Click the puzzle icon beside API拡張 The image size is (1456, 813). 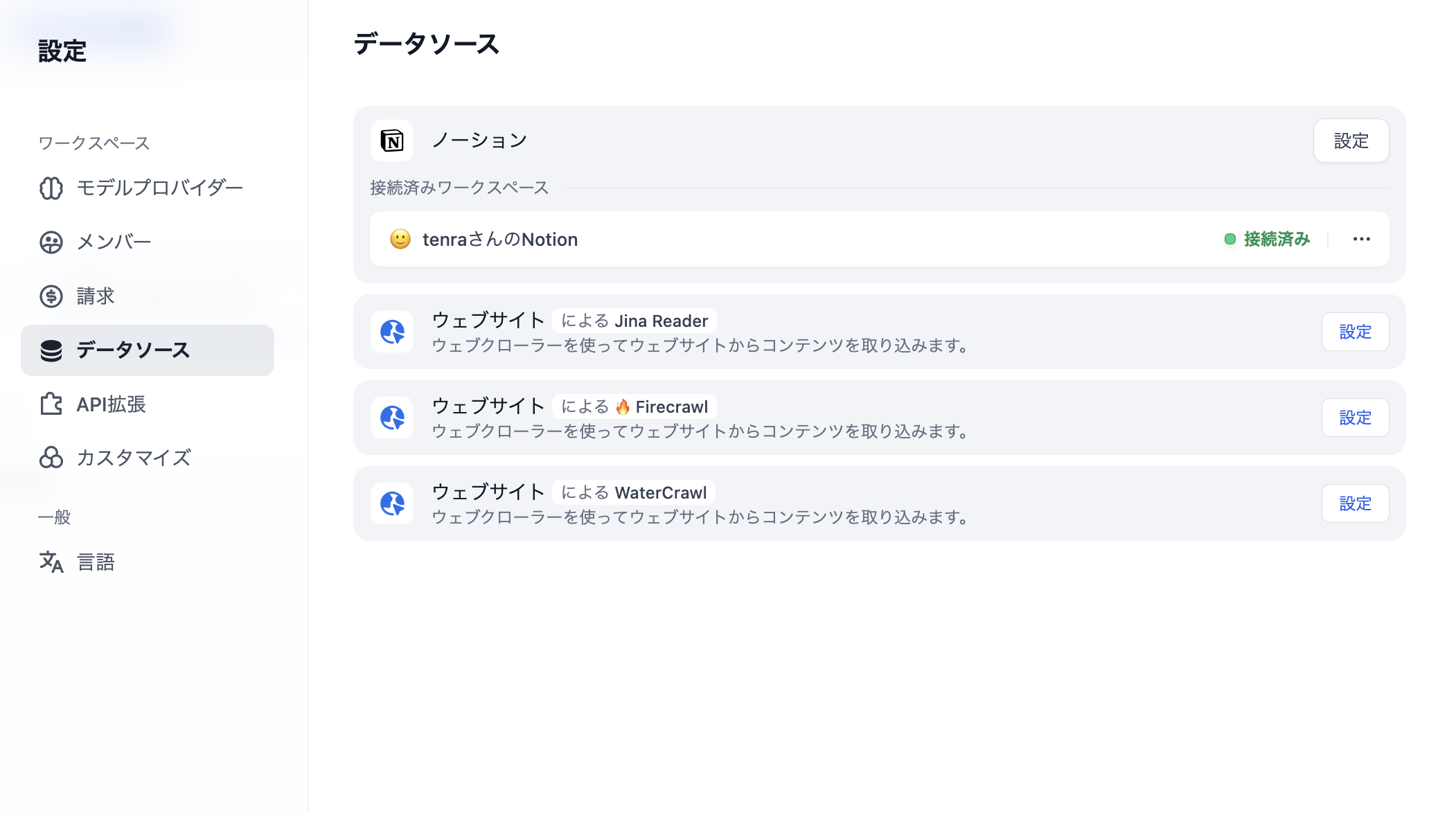pos(51,404)
